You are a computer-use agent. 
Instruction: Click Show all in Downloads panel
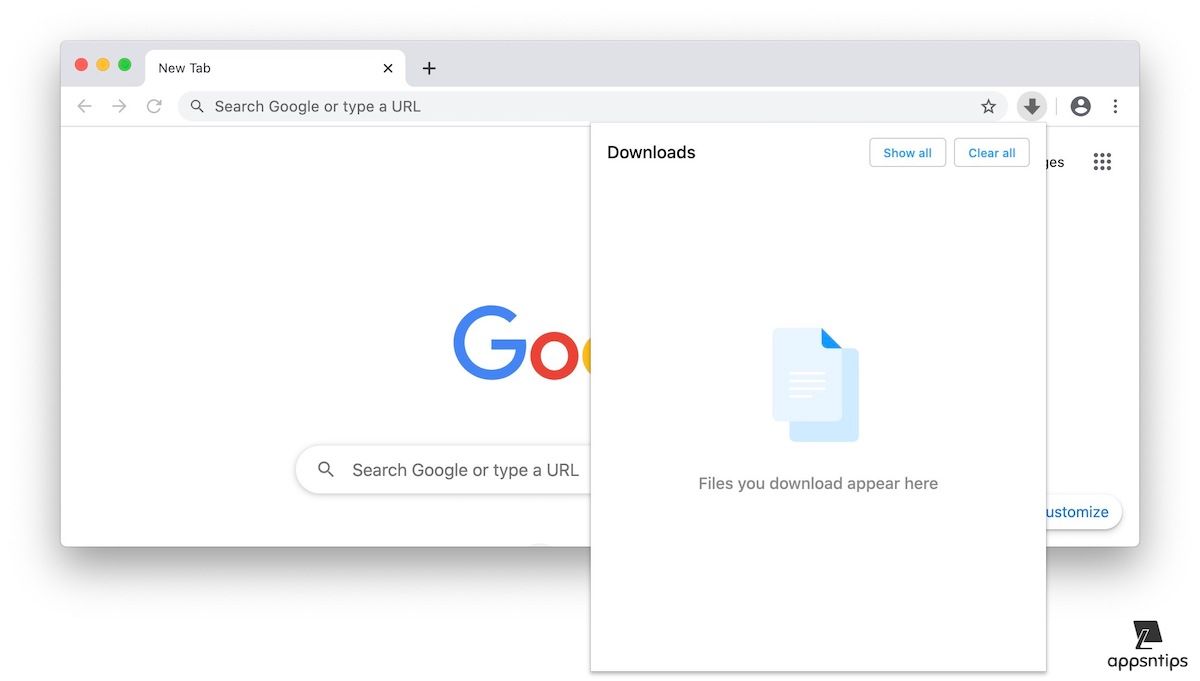click(907, 153)
